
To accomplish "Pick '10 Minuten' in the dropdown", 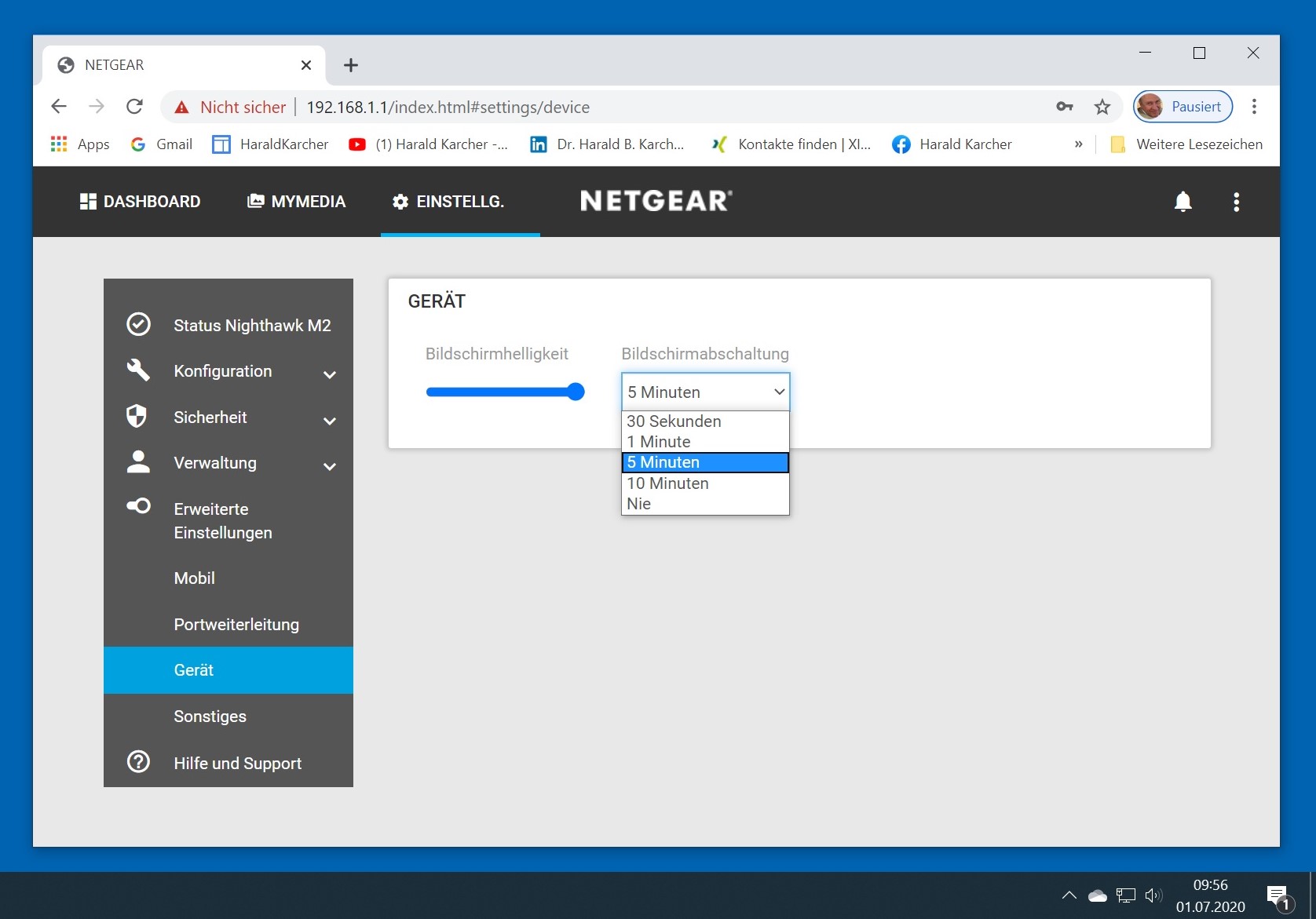I will tap(667, 483).
